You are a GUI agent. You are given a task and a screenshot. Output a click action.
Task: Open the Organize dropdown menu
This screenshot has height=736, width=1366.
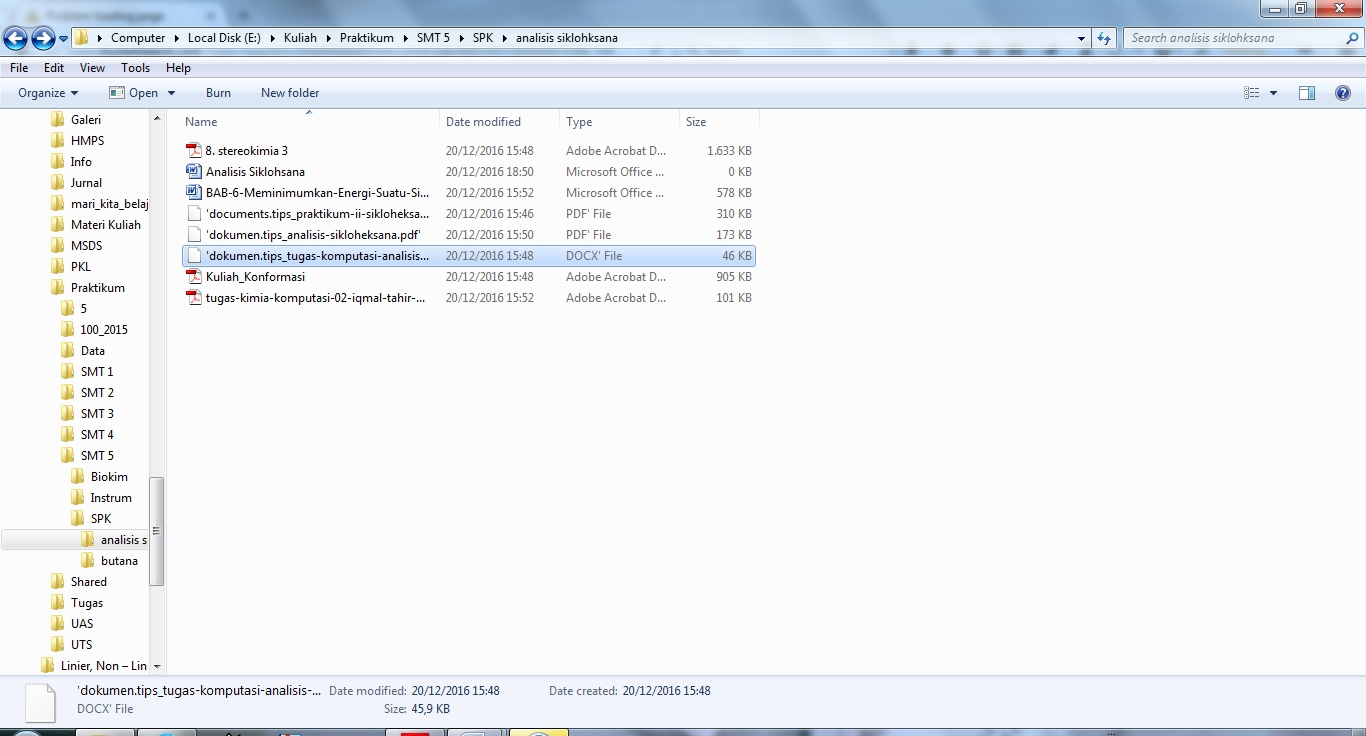[x=47, y=93]
